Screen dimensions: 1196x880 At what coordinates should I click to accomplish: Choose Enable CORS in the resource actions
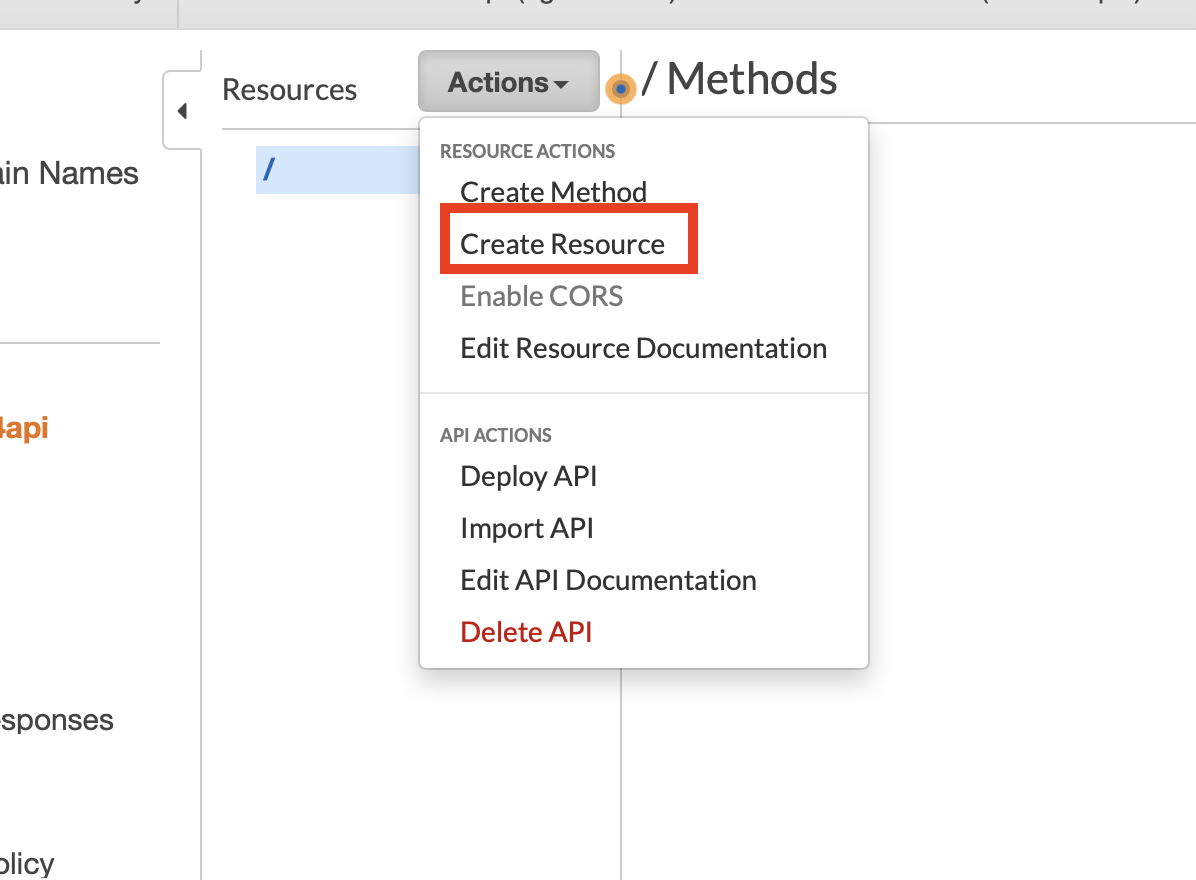pos(541,295)
